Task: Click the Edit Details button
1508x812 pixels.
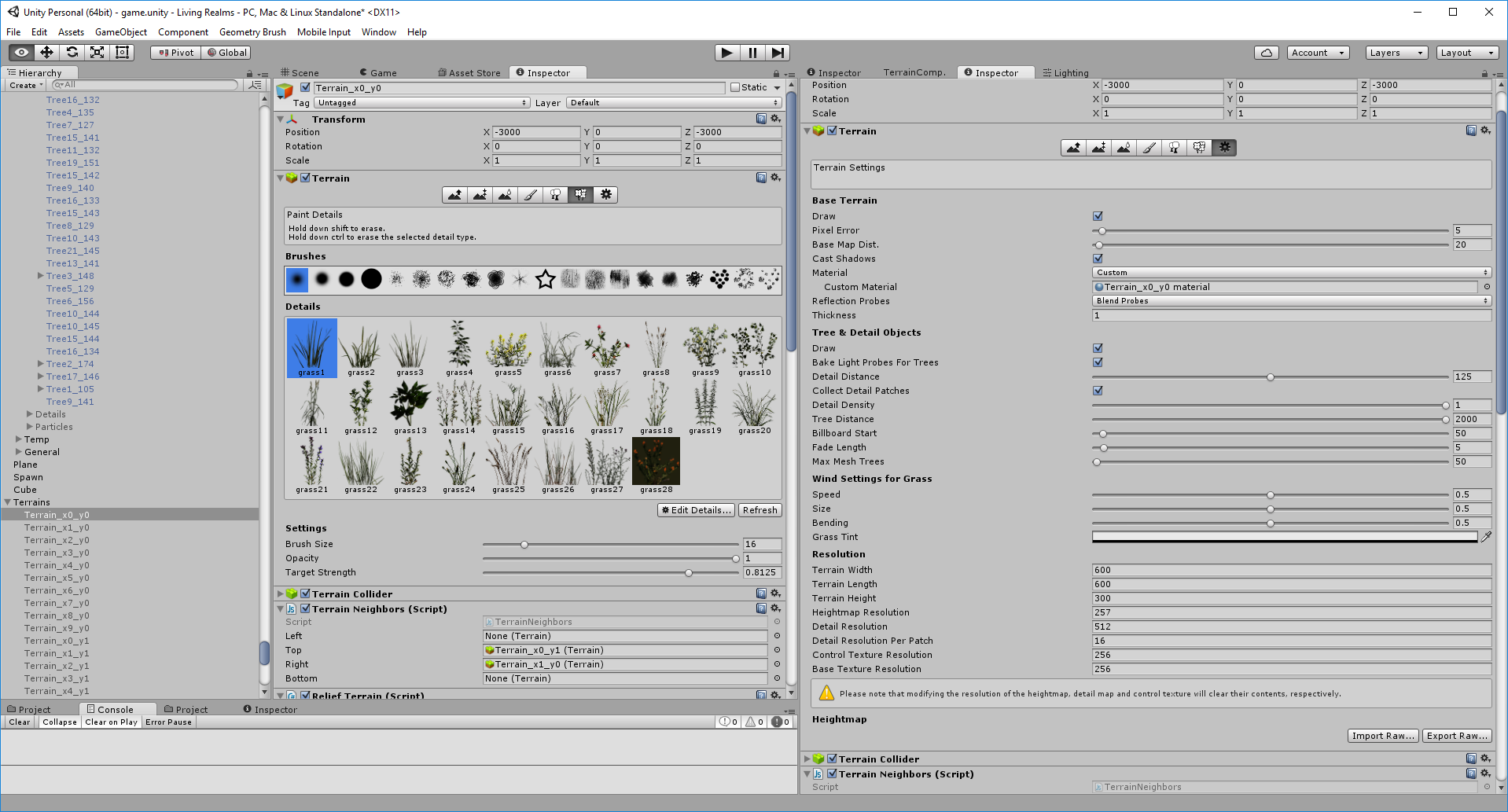Action: click(x=697, y=510)
